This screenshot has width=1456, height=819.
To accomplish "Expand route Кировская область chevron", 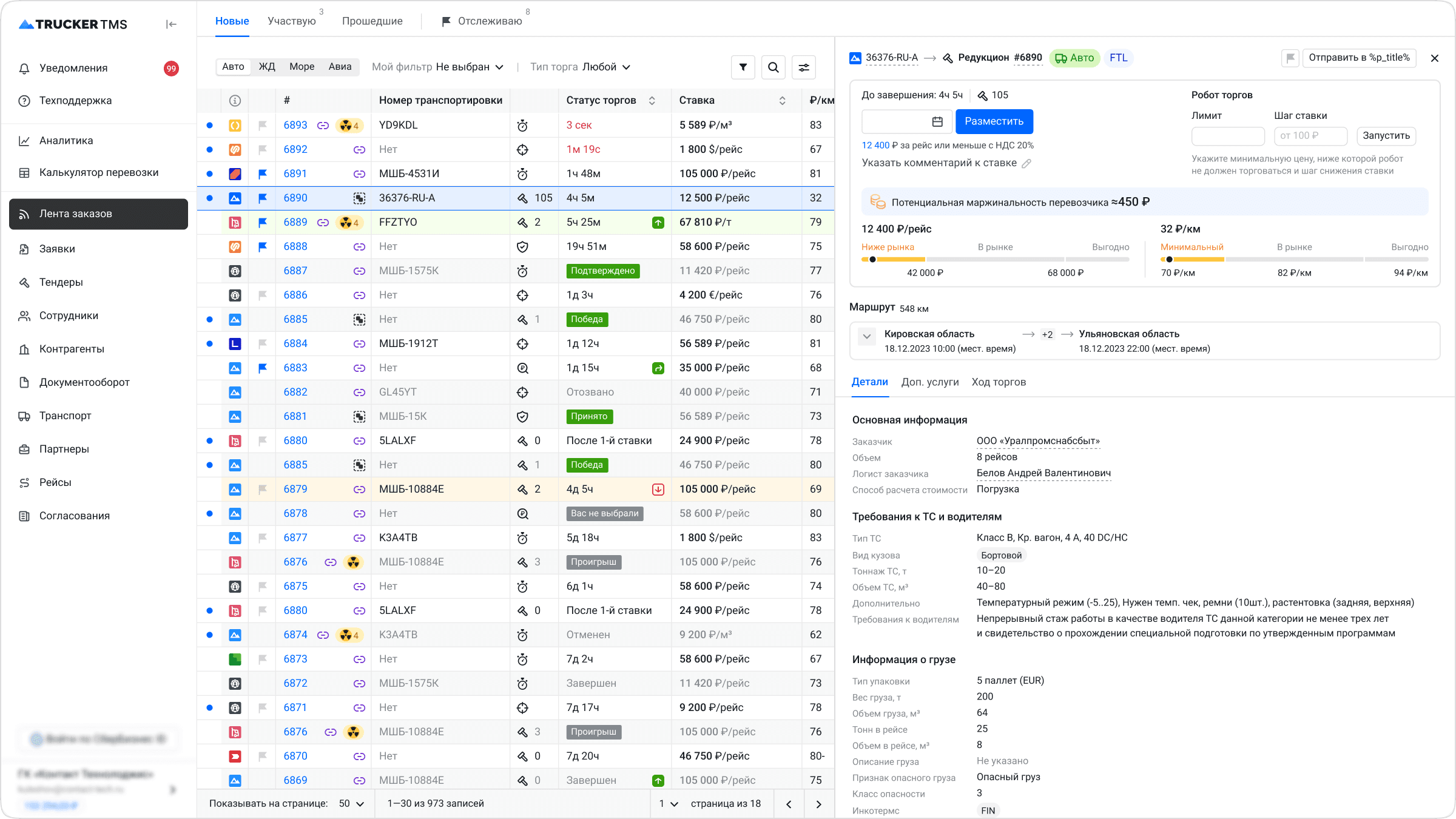I will click(867, 336).
